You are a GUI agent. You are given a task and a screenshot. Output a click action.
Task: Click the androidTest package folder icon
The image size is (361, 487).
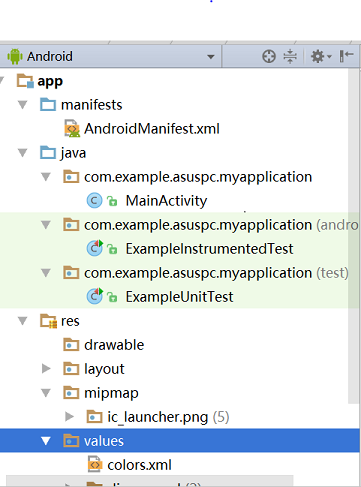(x=71, y=225)
